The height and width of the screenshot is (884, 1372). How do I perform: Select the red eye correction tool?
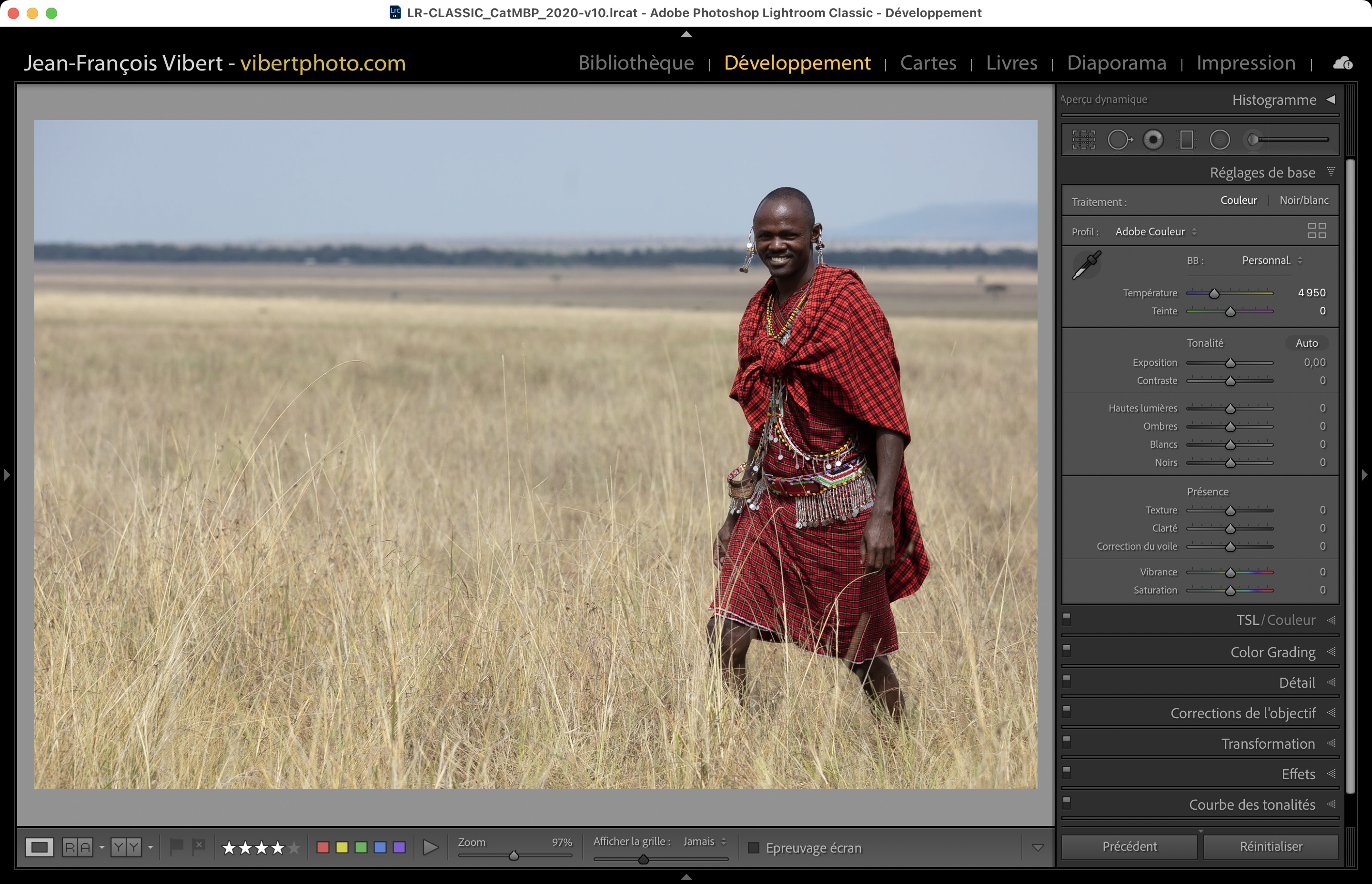(1153, 140)
